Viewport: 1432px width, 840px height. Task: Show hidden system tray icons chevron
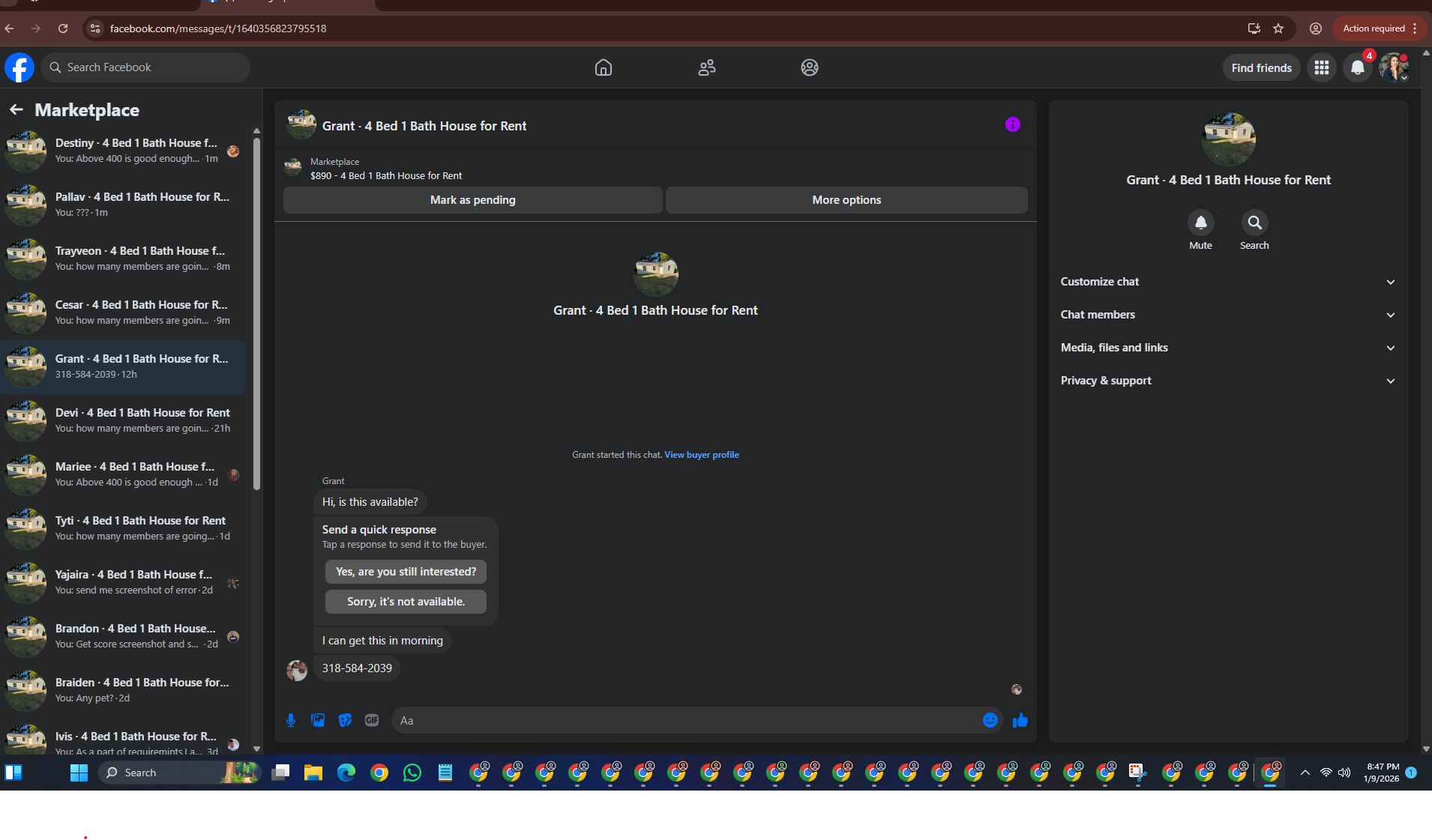1305,773
